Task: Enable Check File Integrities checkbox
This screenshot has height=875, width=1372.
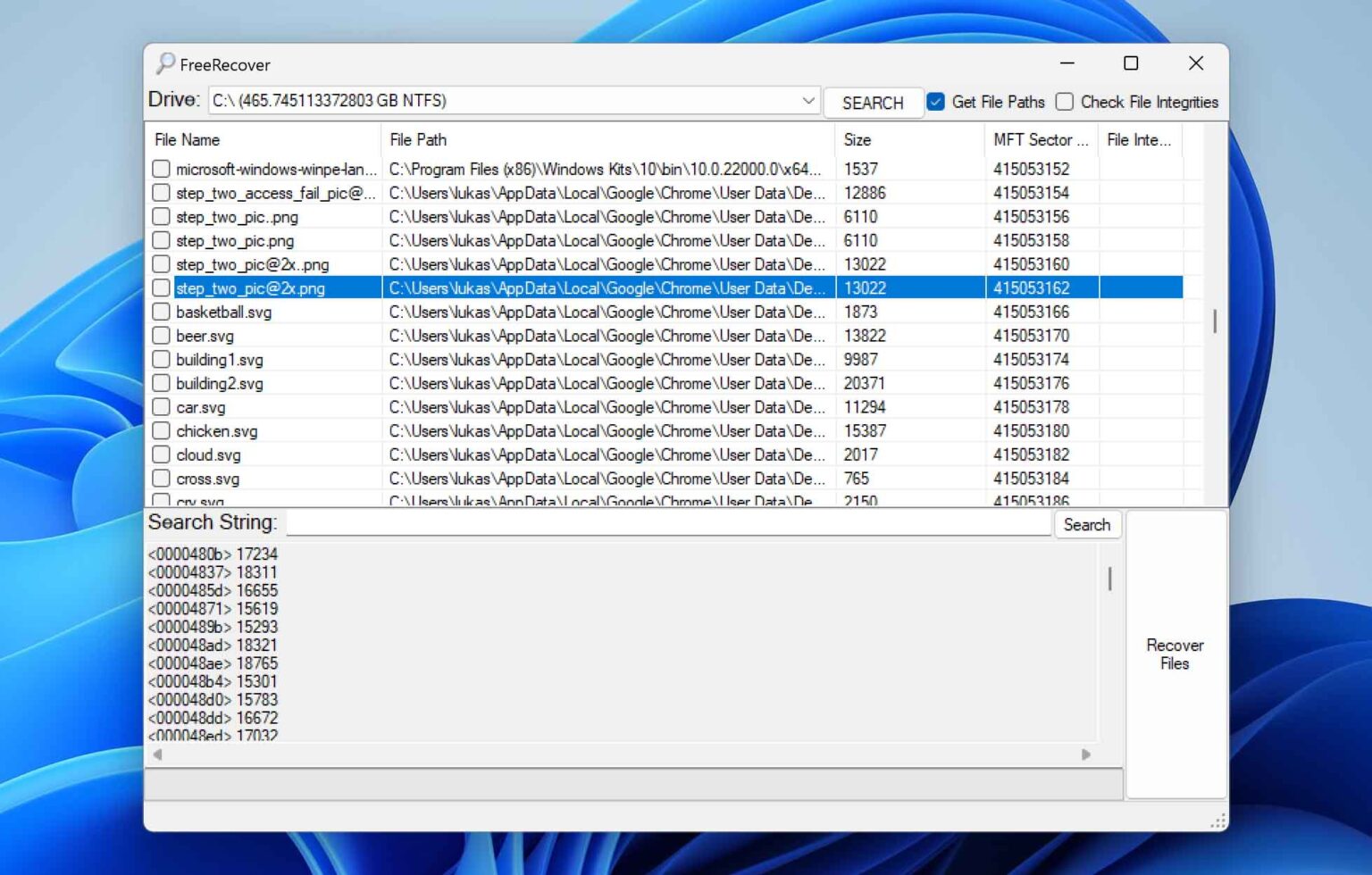Action: 1065,102
